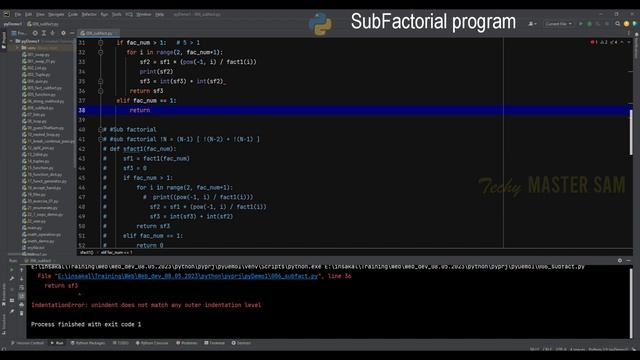
Task: Click Select Opened File target icon
Action: pyautogui.click(x=35, y=33)
